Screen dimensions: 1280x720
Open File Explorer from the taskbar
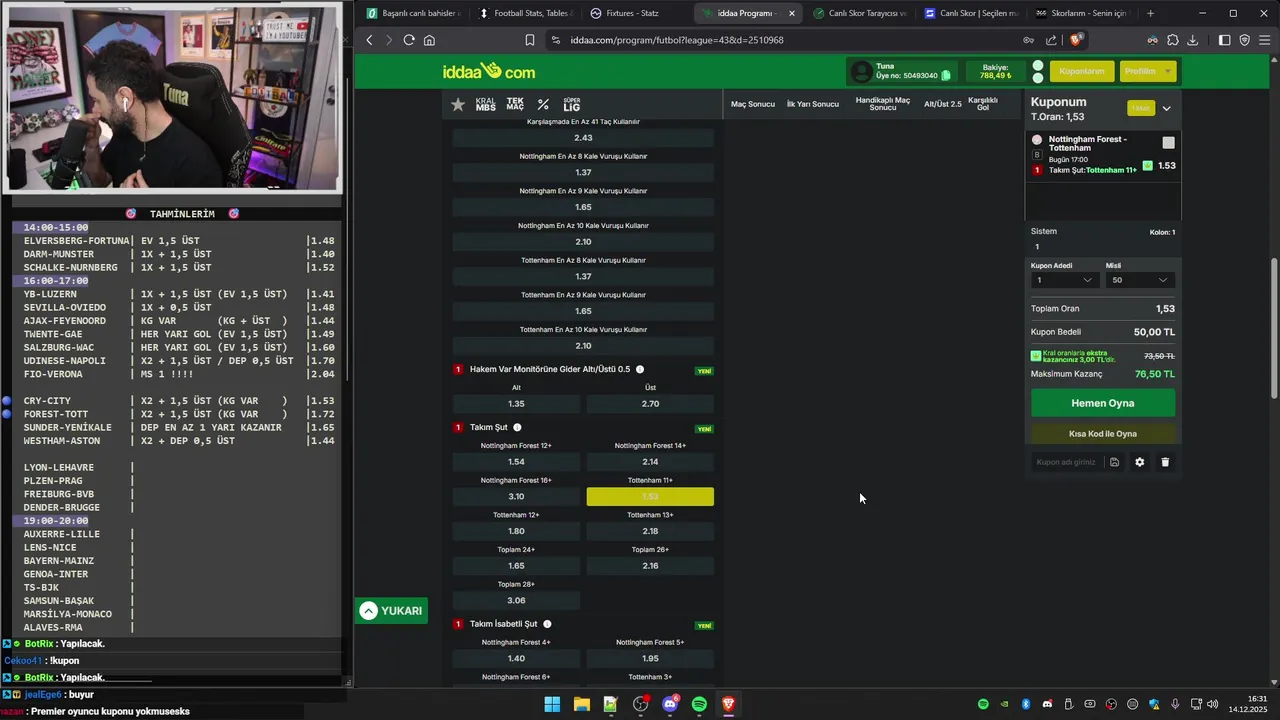581,704
